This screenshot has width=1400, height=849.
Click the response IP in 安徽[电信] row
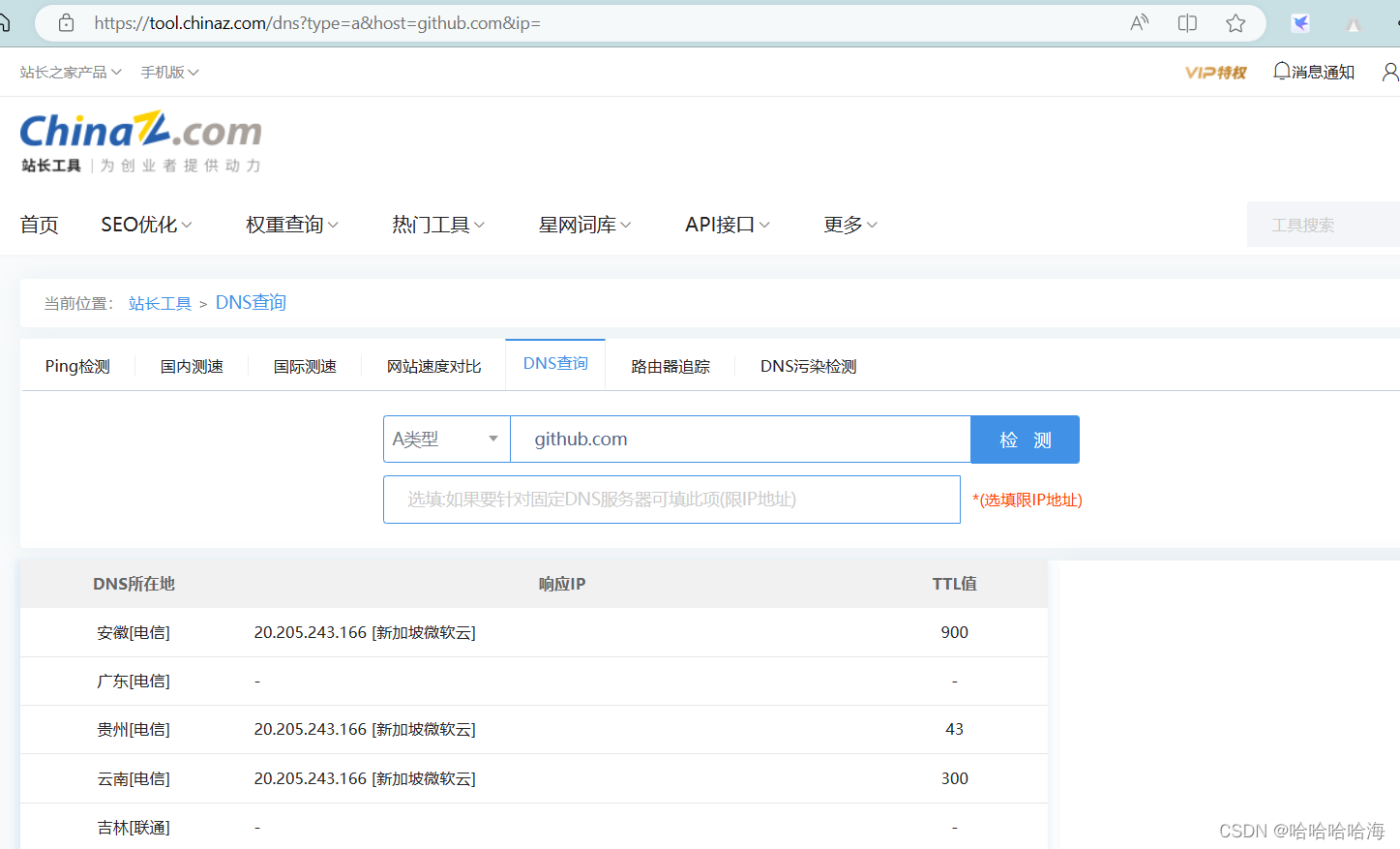click(365, 632)
